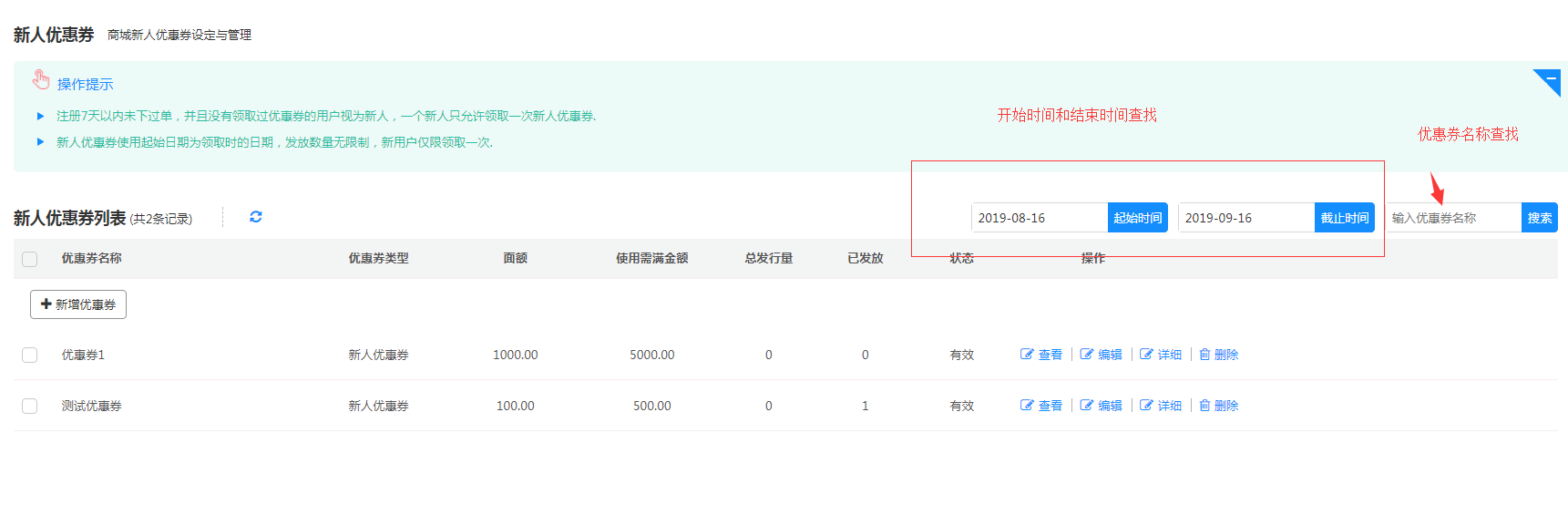Image resolution: width=1568 pixels, height=505 pixels.
Task: Edit the 测试优惠券 coupon
Action: click(x=1101, y=406)
